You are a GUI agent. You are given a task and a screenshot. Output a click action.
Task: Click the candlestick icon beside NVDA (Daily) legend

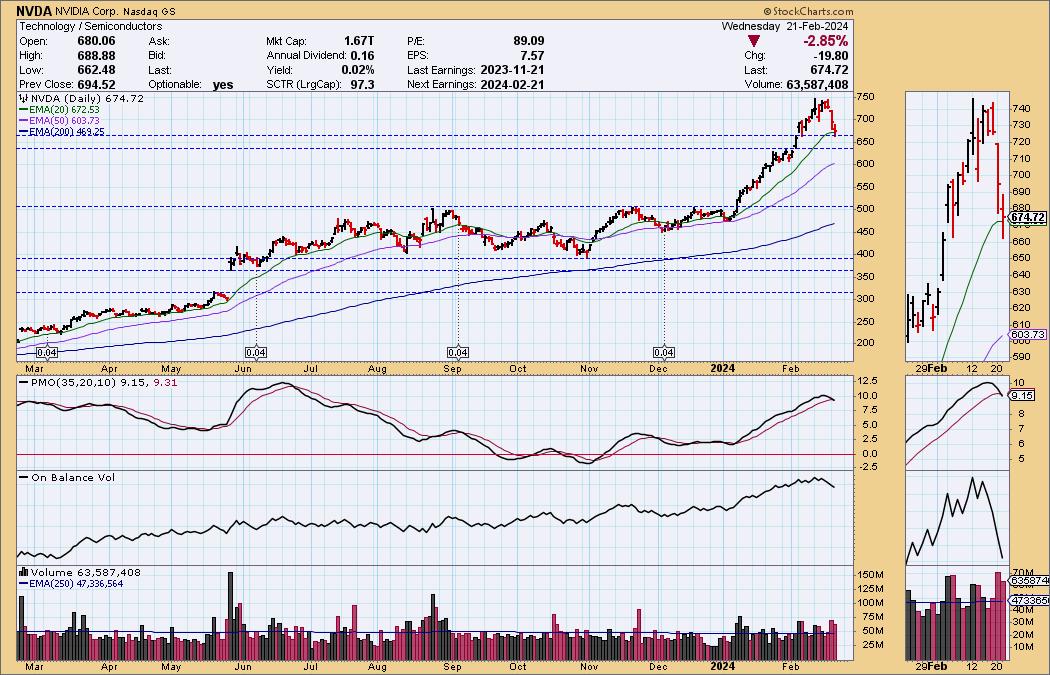click(24, 98)
